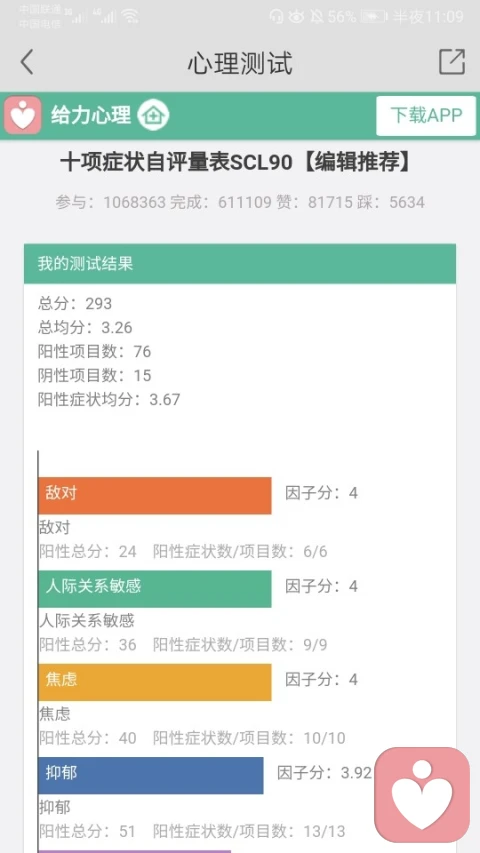
Task: Open the green home icon beside 给力心理
Action: click(x=153, y=115)
